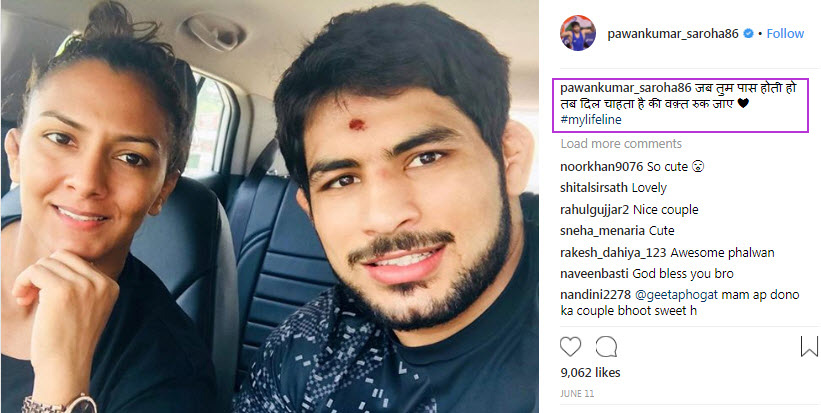The image size is (821, 413).
Task: Follow pawankumar_saroha86
Action: [x=785, y=34]
